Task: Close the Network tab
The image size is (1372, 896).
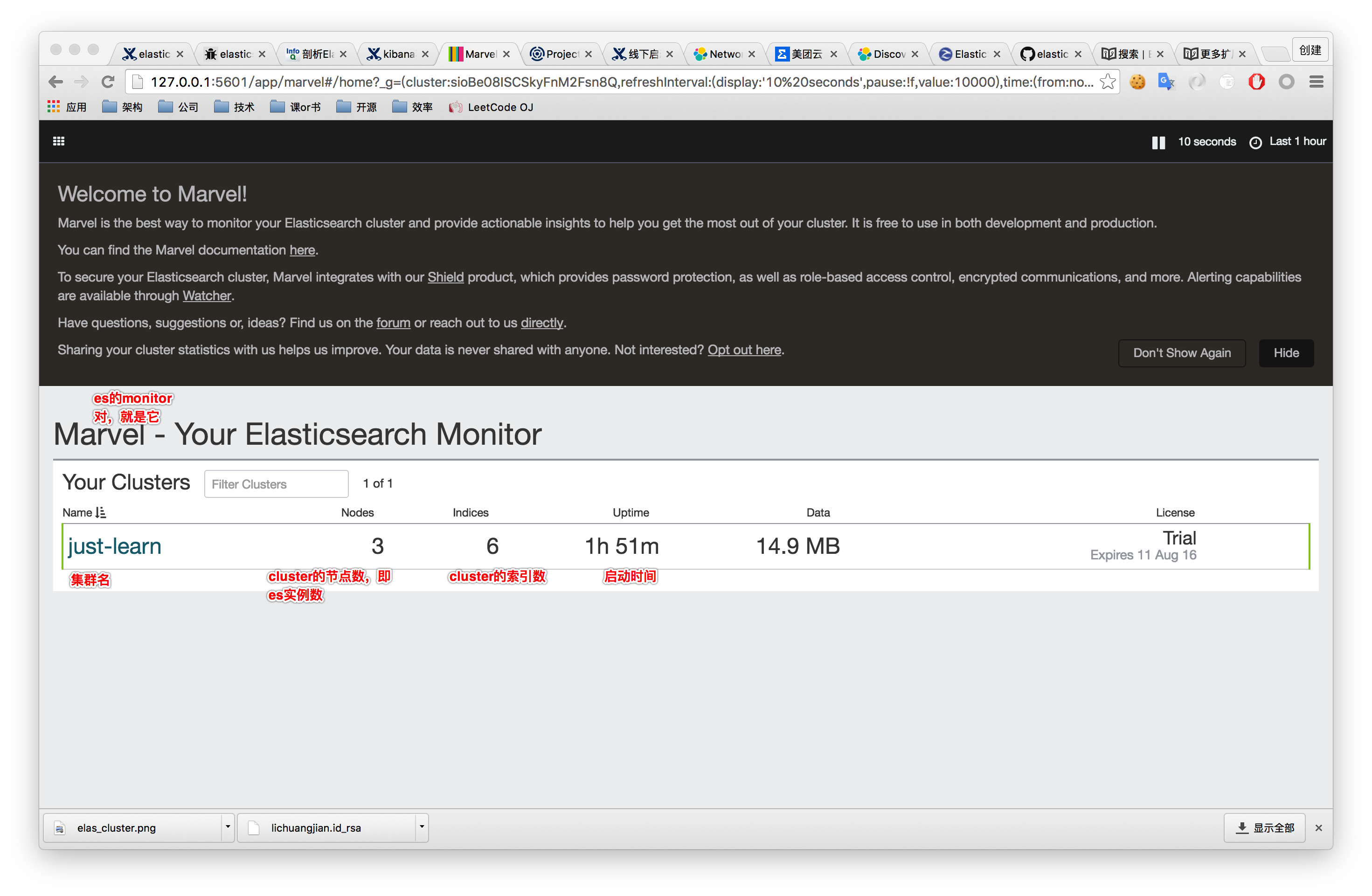Action: pyautogui.click(x=751, y=54)
